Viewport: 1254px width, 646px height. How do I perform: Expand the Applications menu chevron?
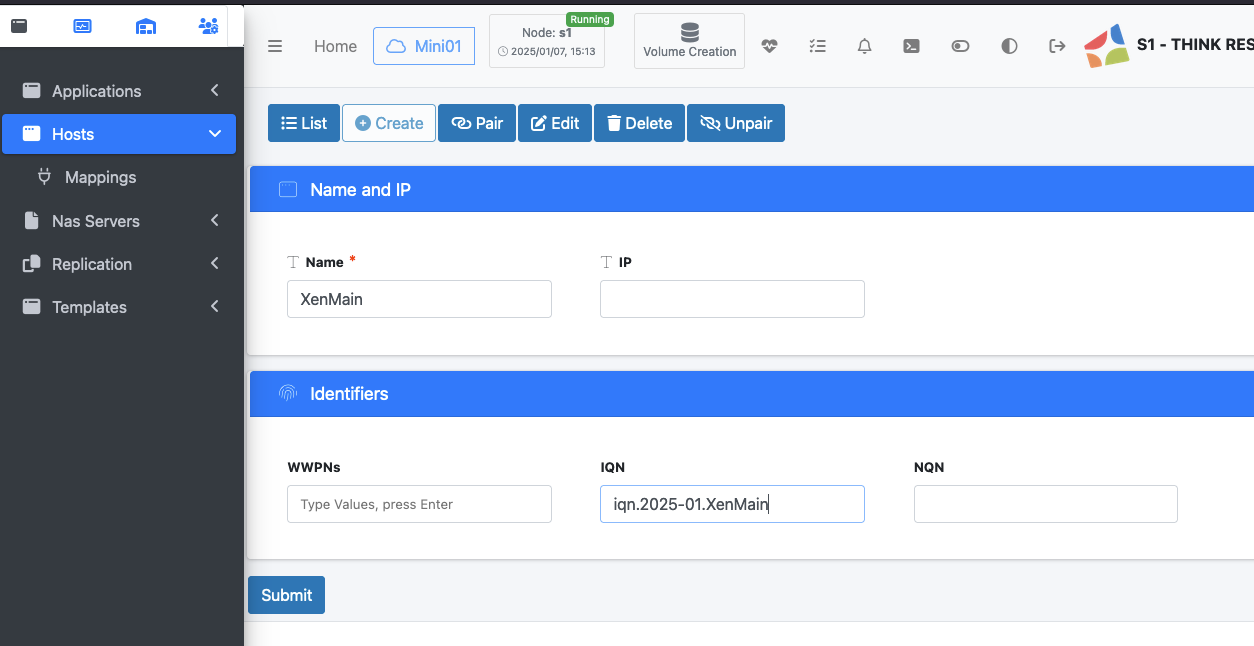tap(215, 91)
